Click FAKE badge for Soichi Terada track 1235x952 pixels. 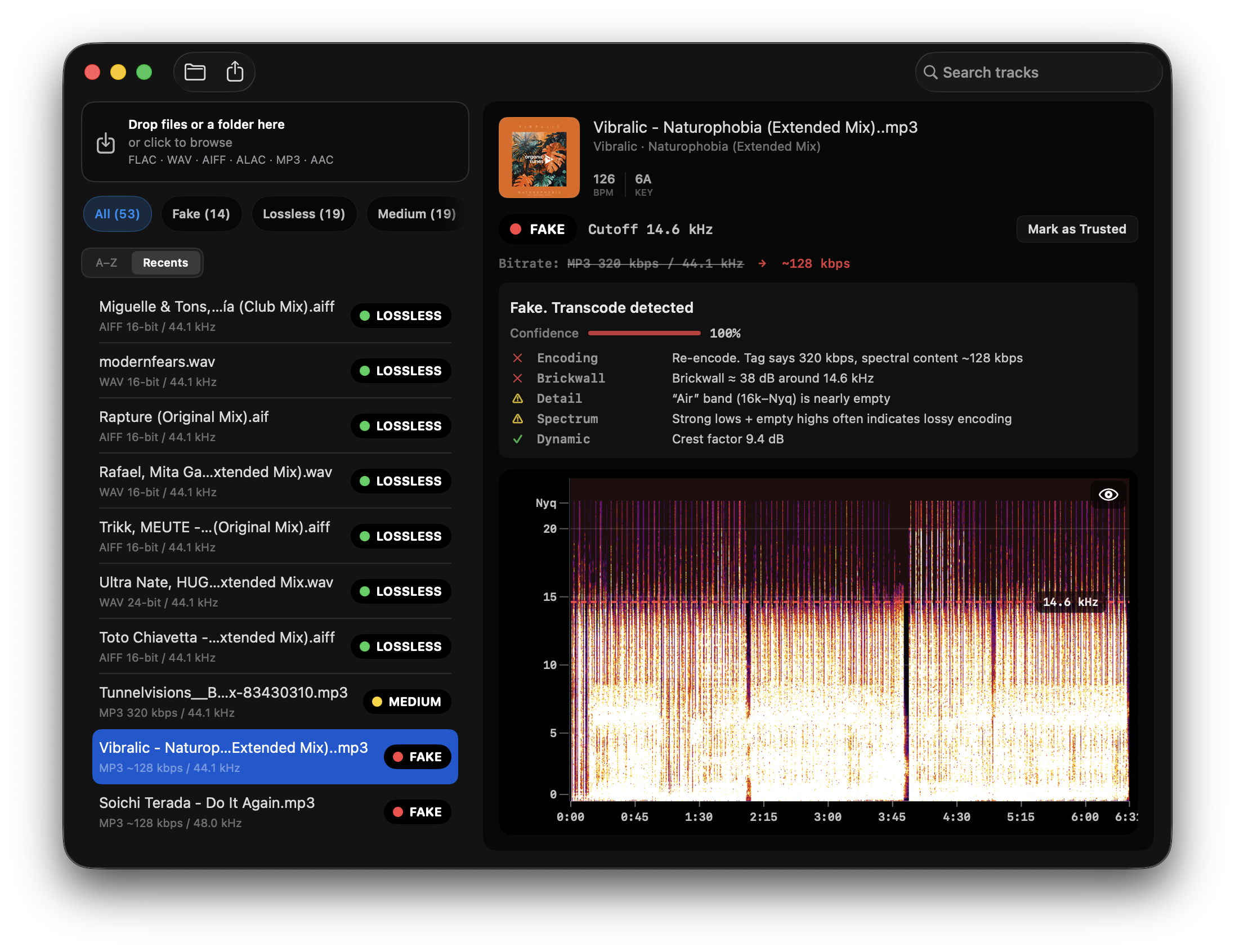point(417,812)
